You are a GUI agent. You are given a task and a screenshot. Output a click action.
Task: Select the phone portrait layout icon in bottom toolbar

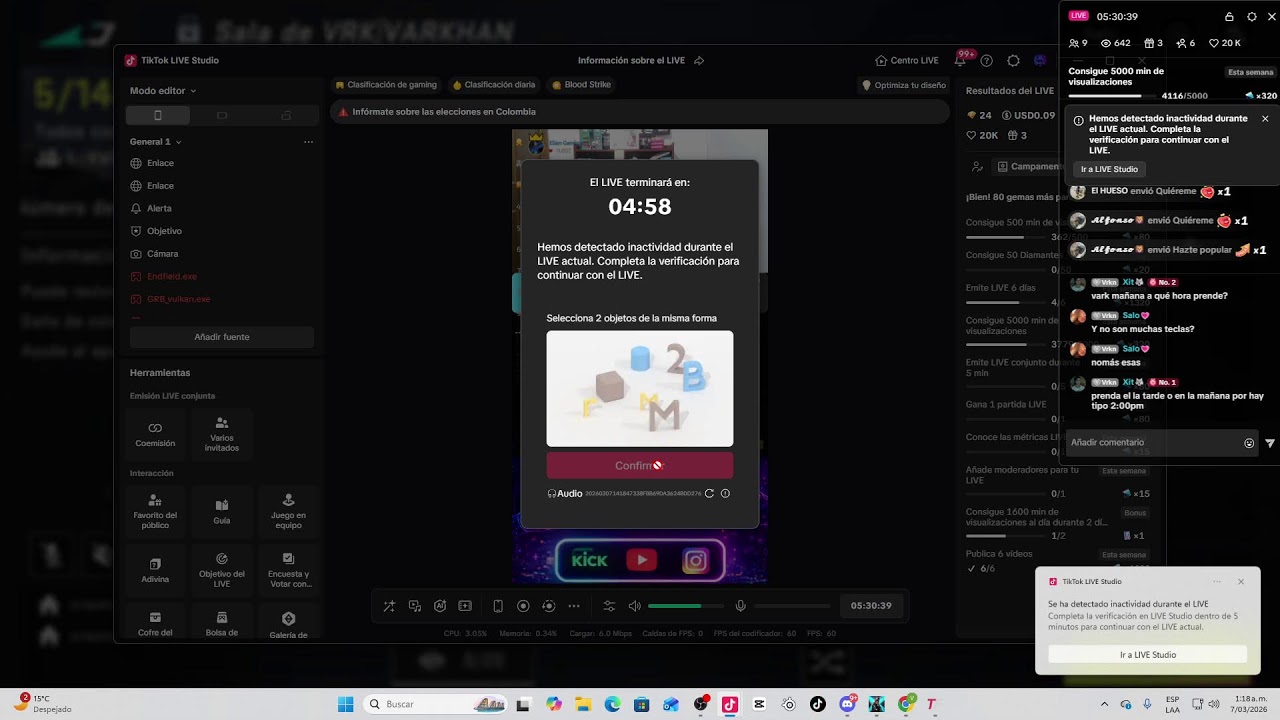coord(498,606)
